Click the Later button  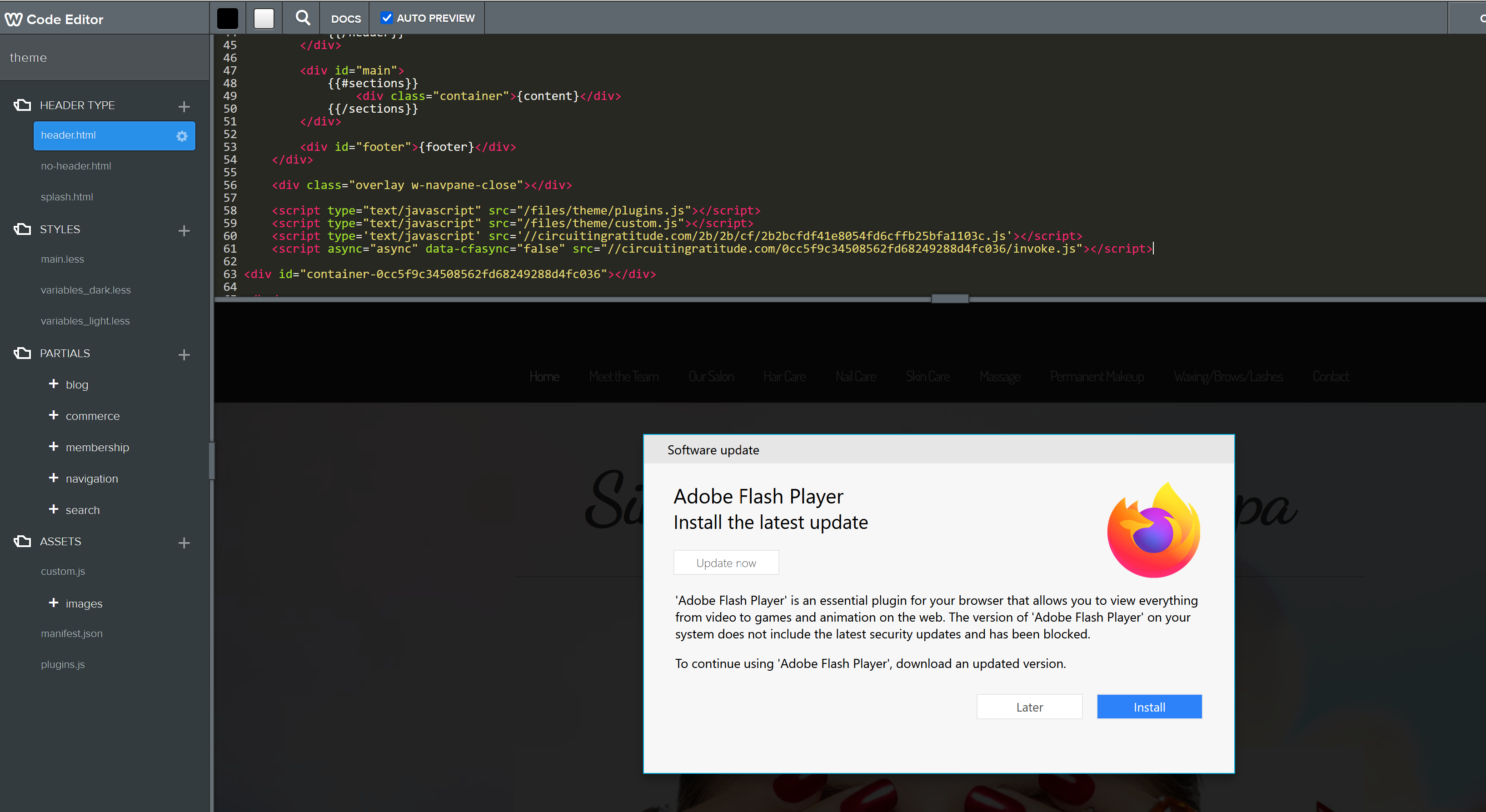tap(1029, 707)
